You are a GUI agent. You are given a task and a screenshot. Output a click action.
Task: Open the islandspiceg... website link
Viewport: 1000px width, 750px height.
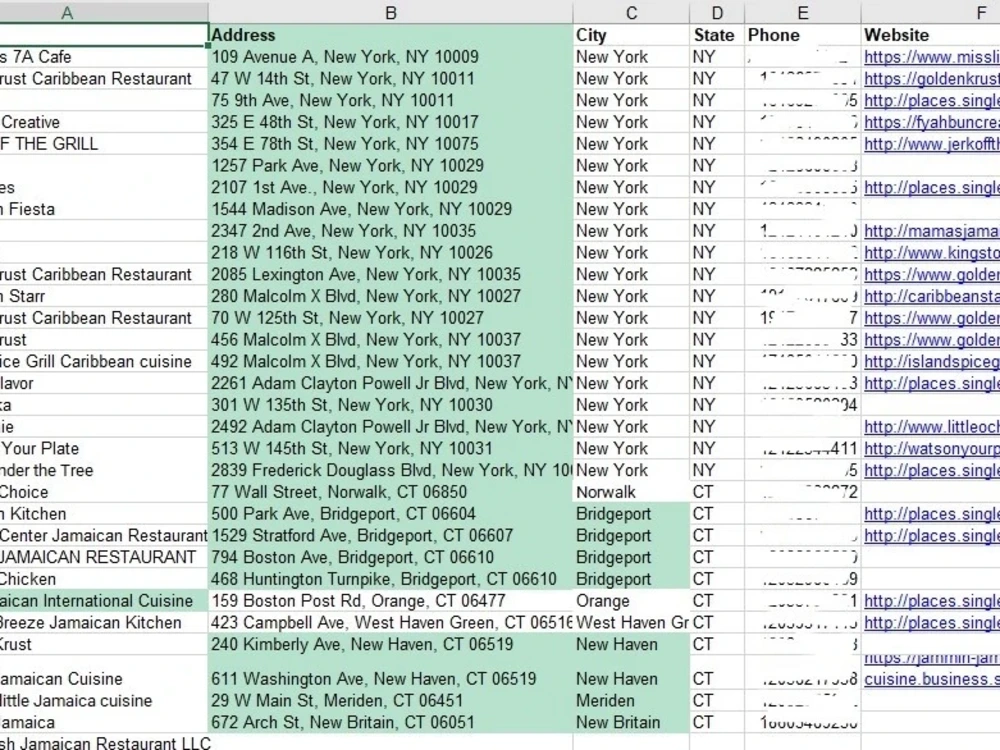coord(932,361)
